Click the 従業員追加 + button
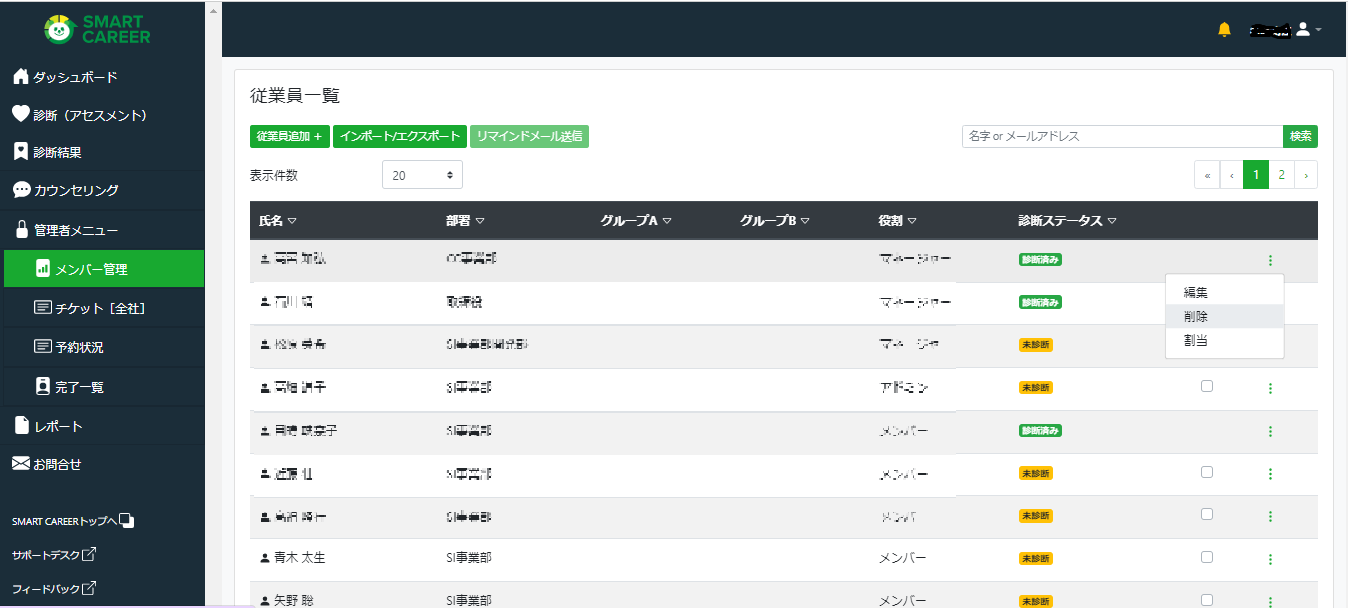Viewport: 1348px width, 608px height. 289,136
